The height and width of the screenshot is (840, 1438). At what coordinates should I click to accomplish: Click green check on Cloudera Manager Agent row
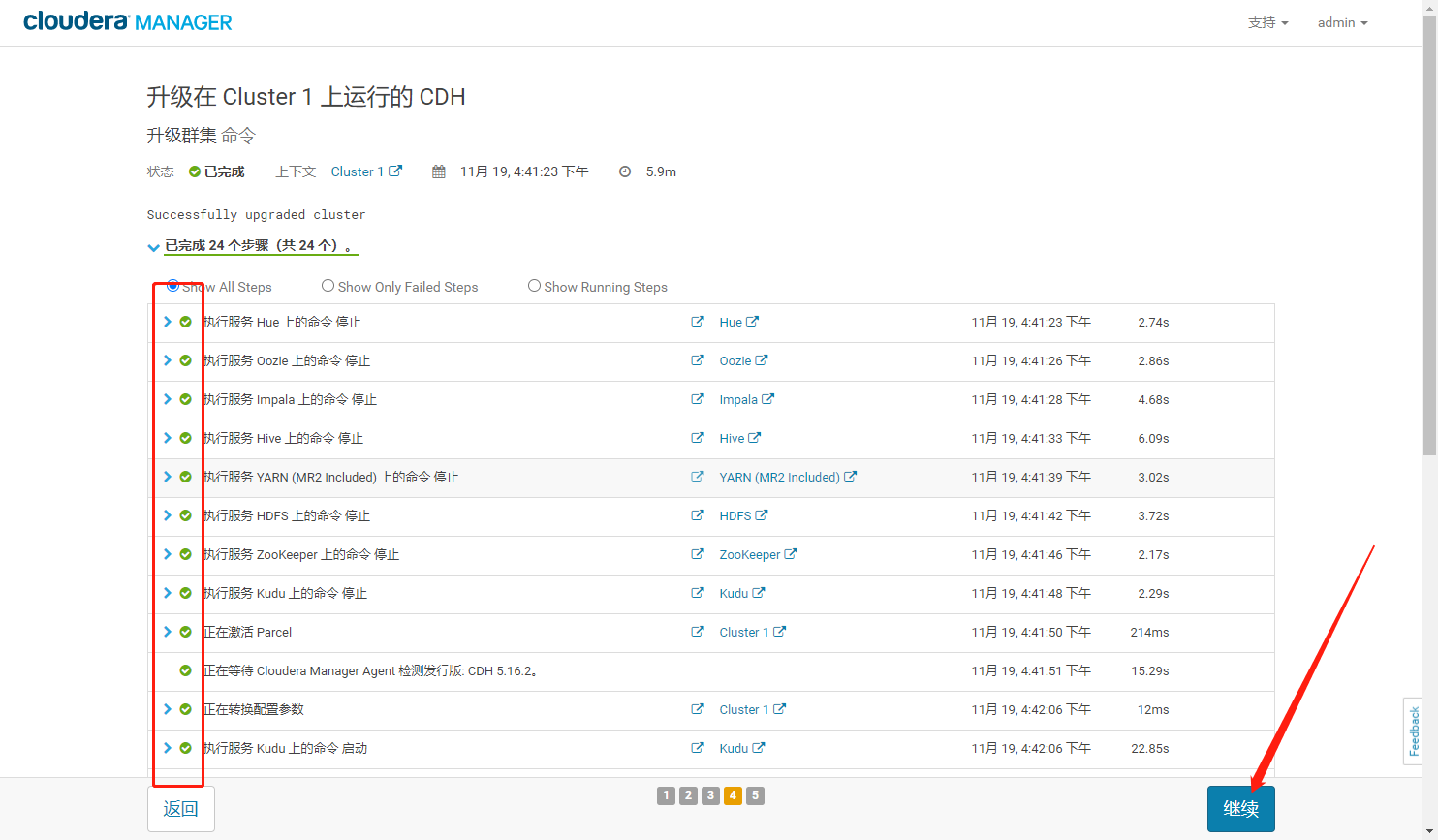click(186, 670)
